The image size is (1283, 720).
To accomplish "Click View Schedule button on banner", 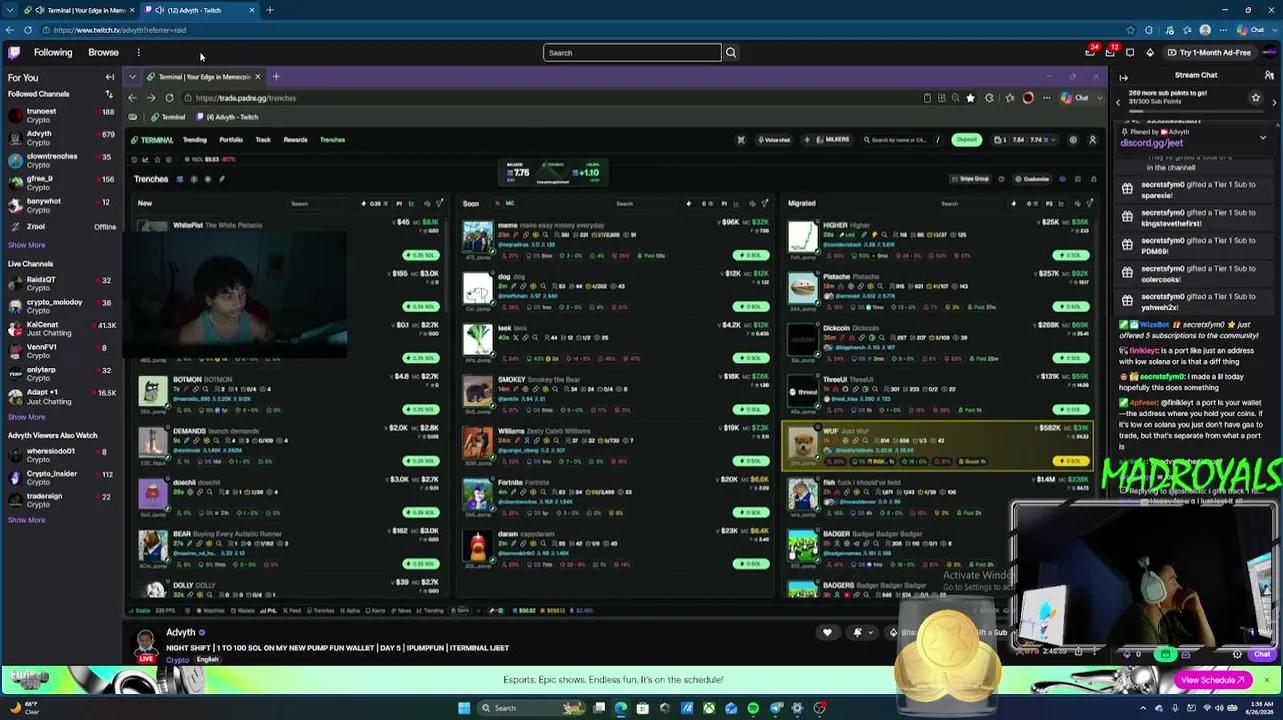I will tap(1214, 680).
